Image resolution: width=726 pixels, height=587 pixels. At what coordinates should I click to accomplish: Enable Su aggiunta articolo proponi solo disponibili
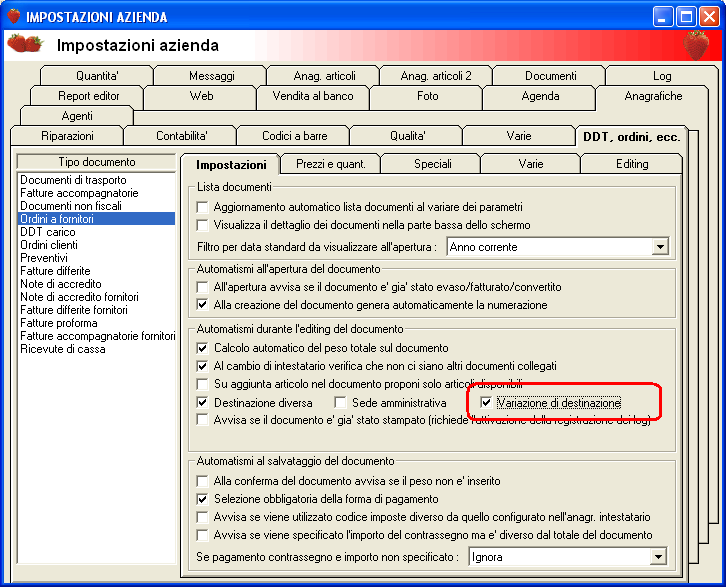click(x=202, y=384)
